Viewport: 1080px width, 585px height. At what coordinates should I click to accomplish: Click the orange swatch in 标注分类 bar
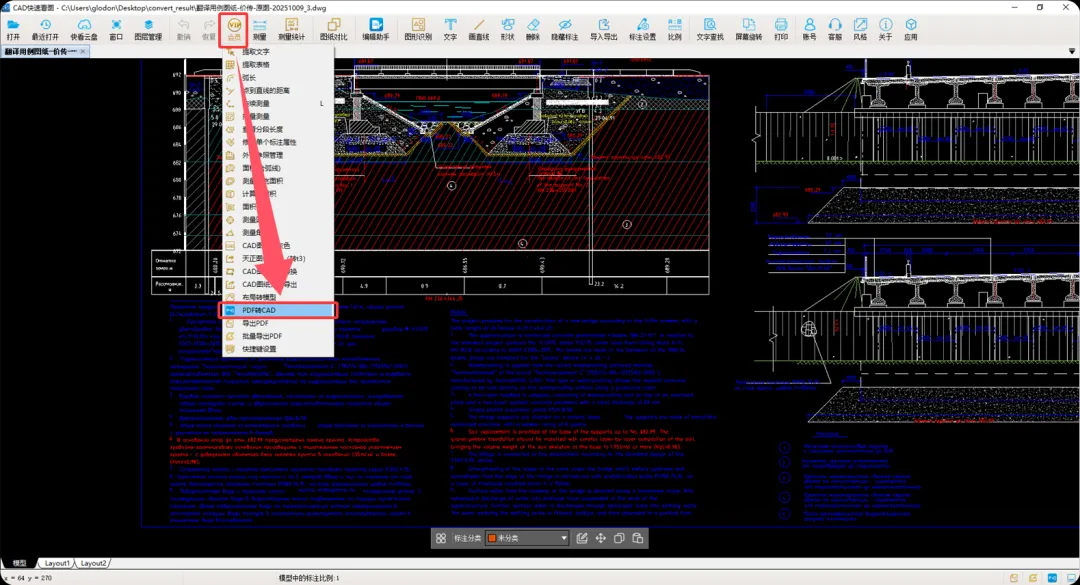coord(493,538)
